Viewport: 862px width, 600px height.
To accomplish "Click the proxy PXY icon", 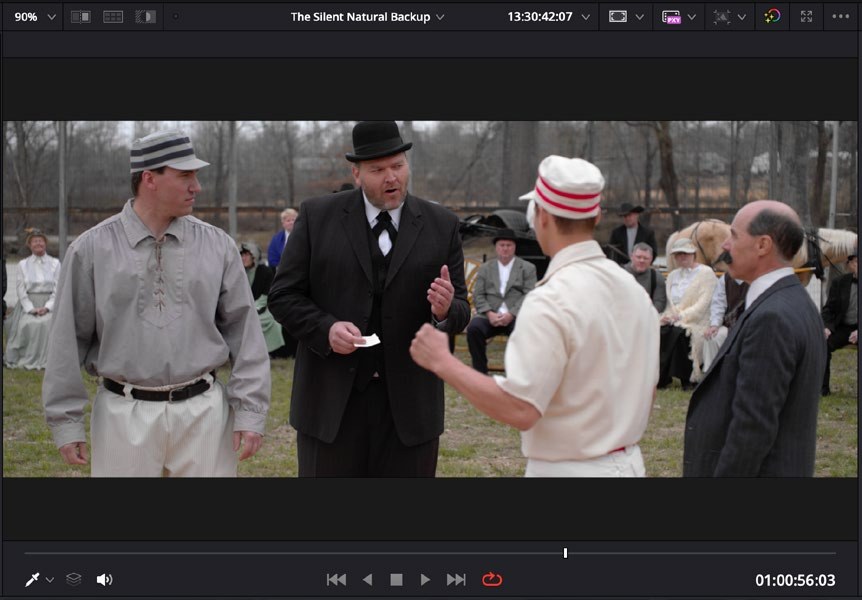I will click(671, 17).
